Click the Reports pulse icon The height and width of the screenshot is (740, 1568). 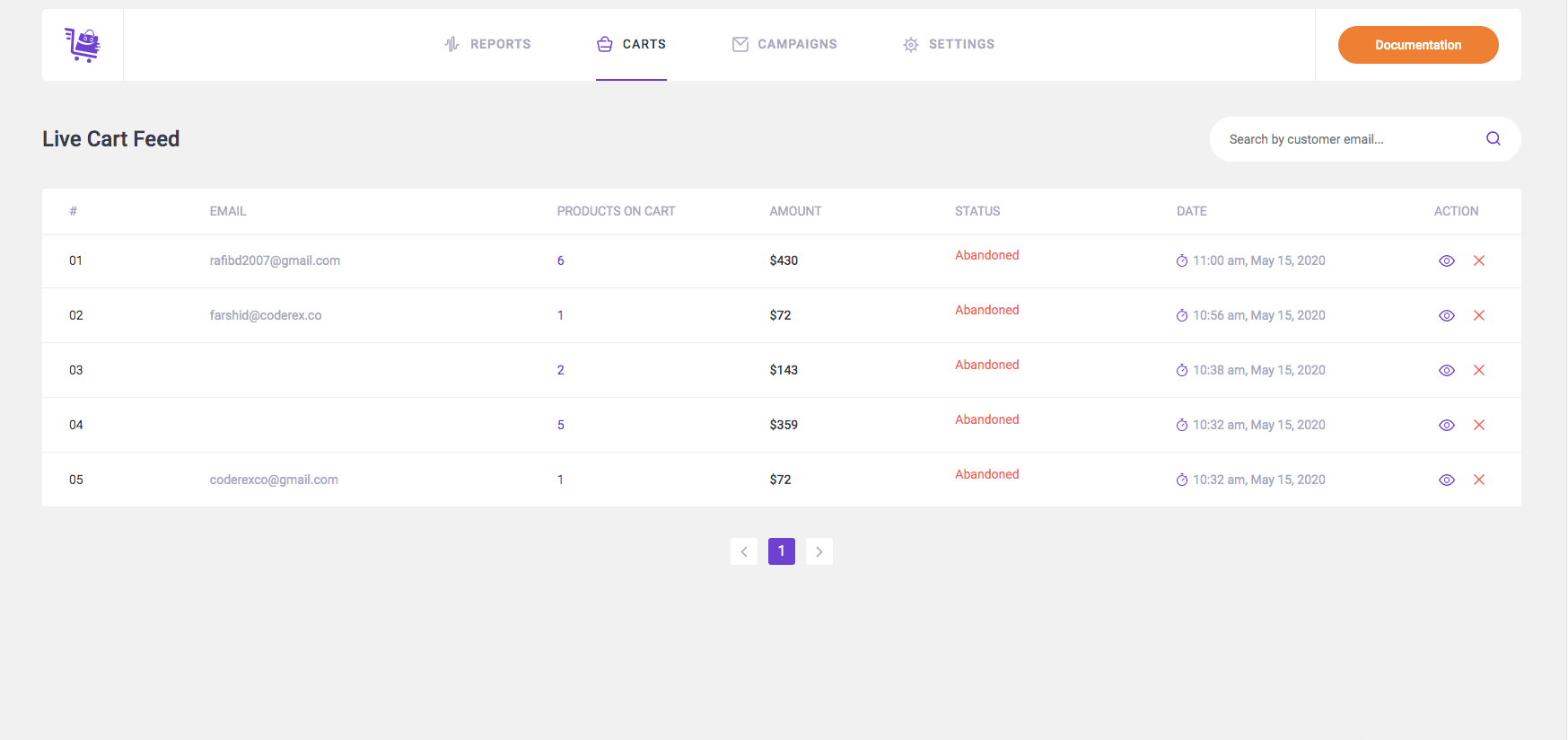click(x=451, y=44)
